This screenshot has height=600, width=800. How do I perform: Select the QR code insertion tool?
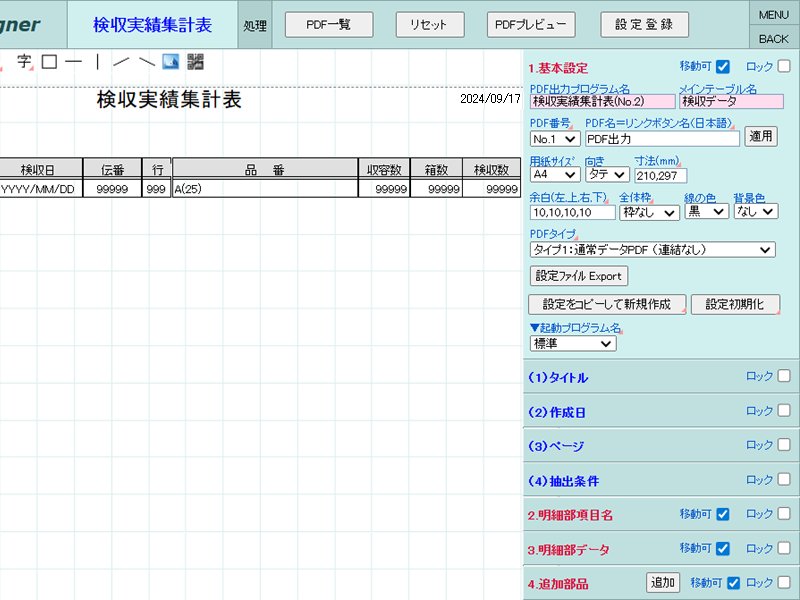[195, 62]
